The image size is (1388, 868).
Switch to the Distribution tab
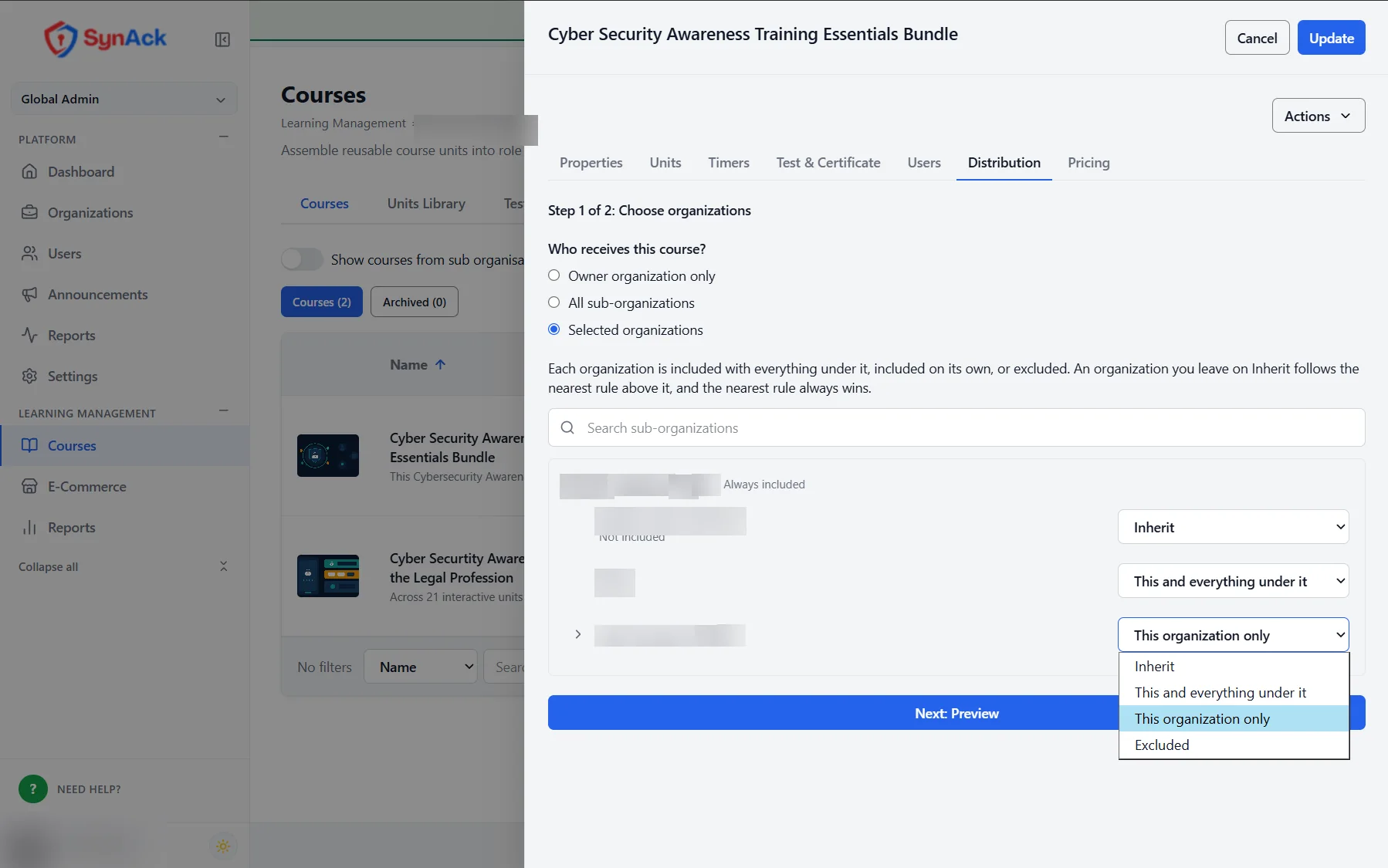(1004, 163)
